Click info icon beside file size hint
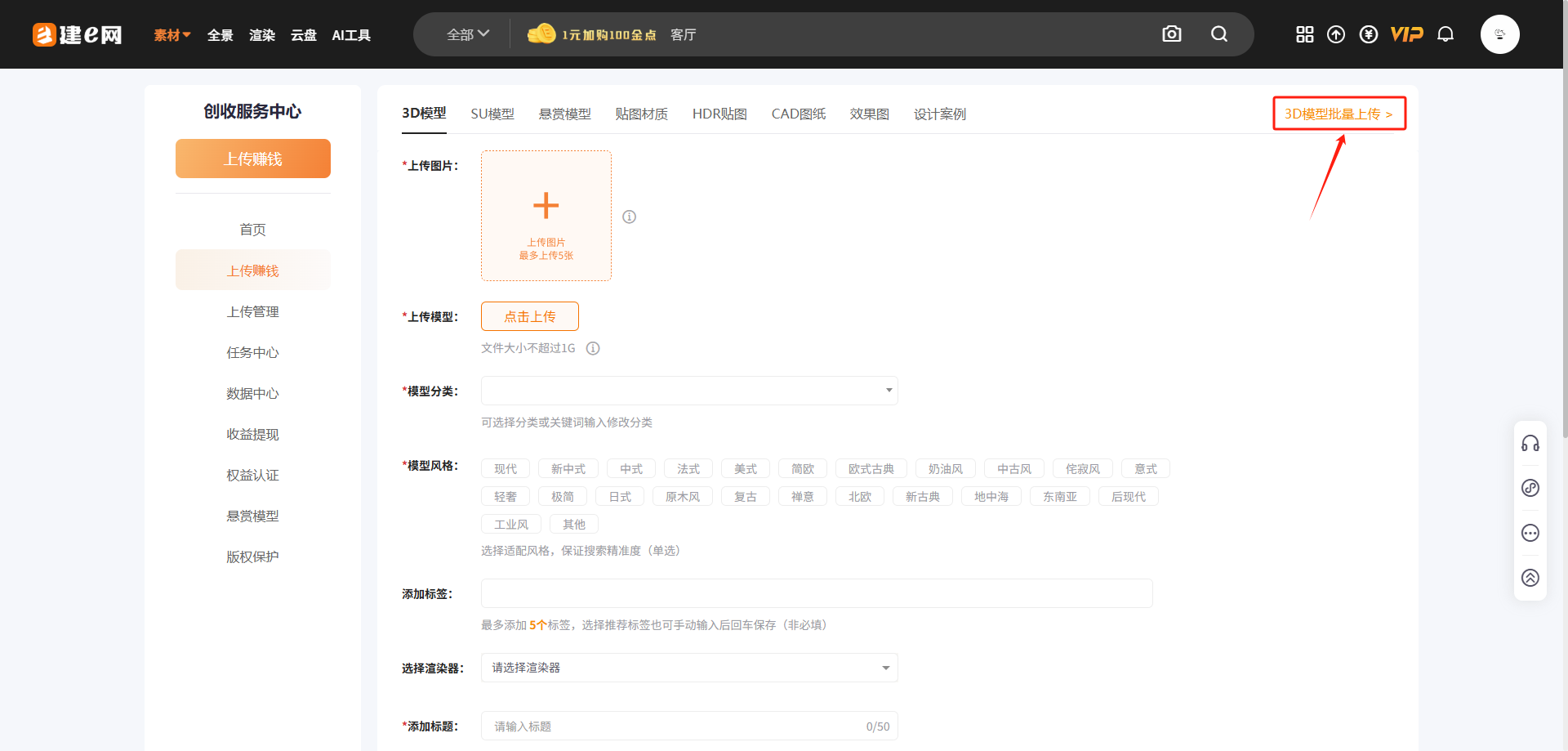Viewport: 1568px width, 751px height. coord(593,348)
